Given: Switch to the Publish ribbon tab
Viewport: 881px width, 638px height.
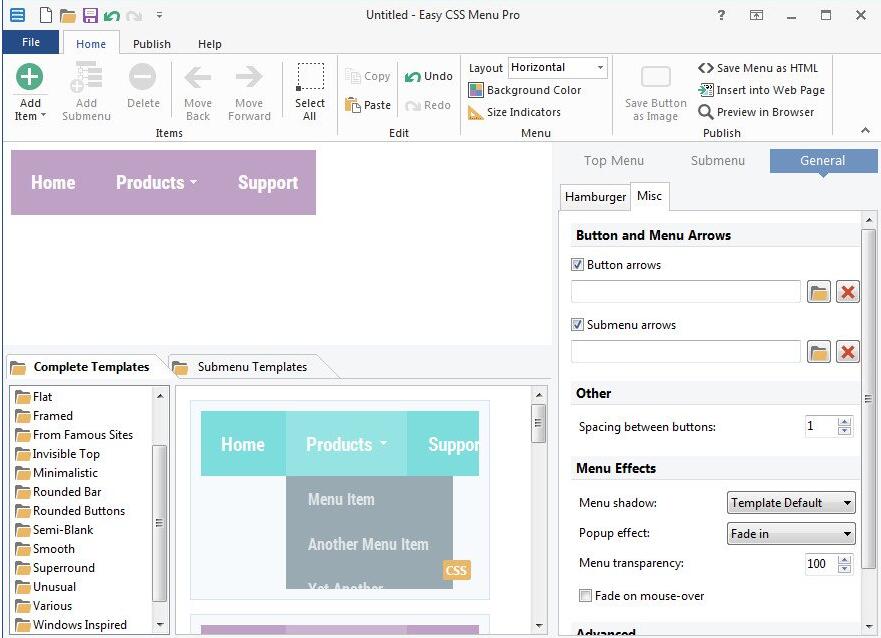Looking at the screenshot, I should [152, 44].
